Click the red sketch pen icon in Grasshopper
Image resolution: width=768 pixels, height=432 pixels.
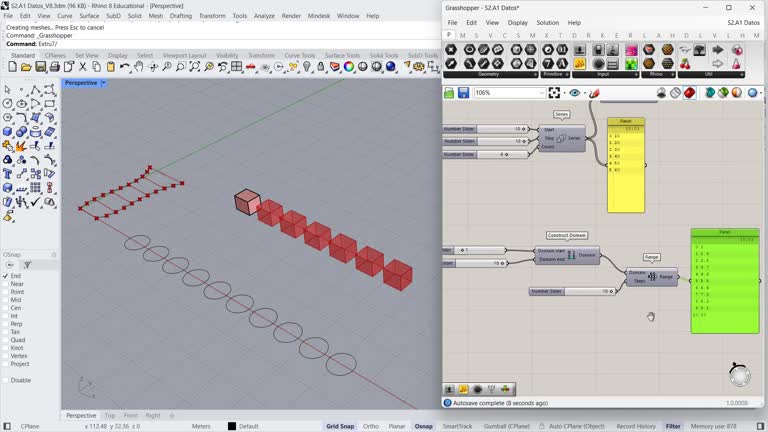(x=595, y=93)
